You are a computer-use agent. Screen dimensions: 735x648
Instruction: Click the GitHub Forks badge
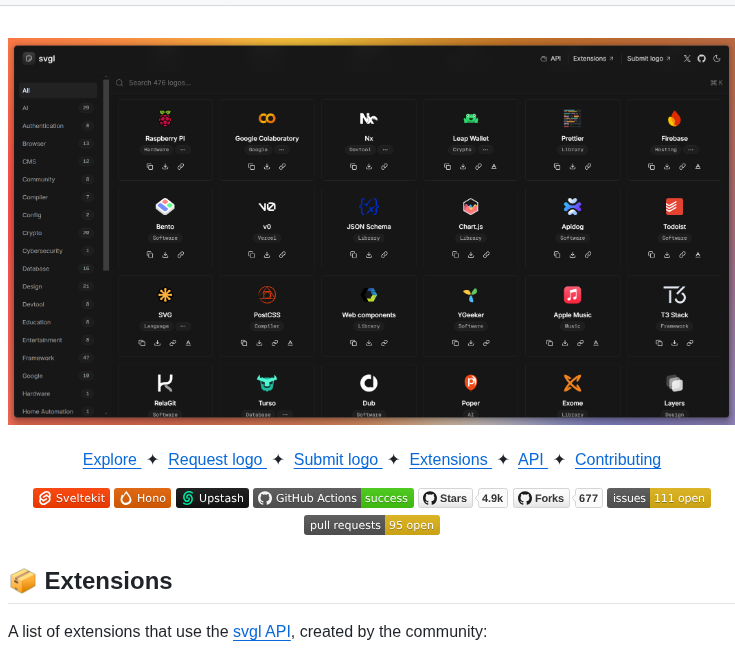pos(541,498)
